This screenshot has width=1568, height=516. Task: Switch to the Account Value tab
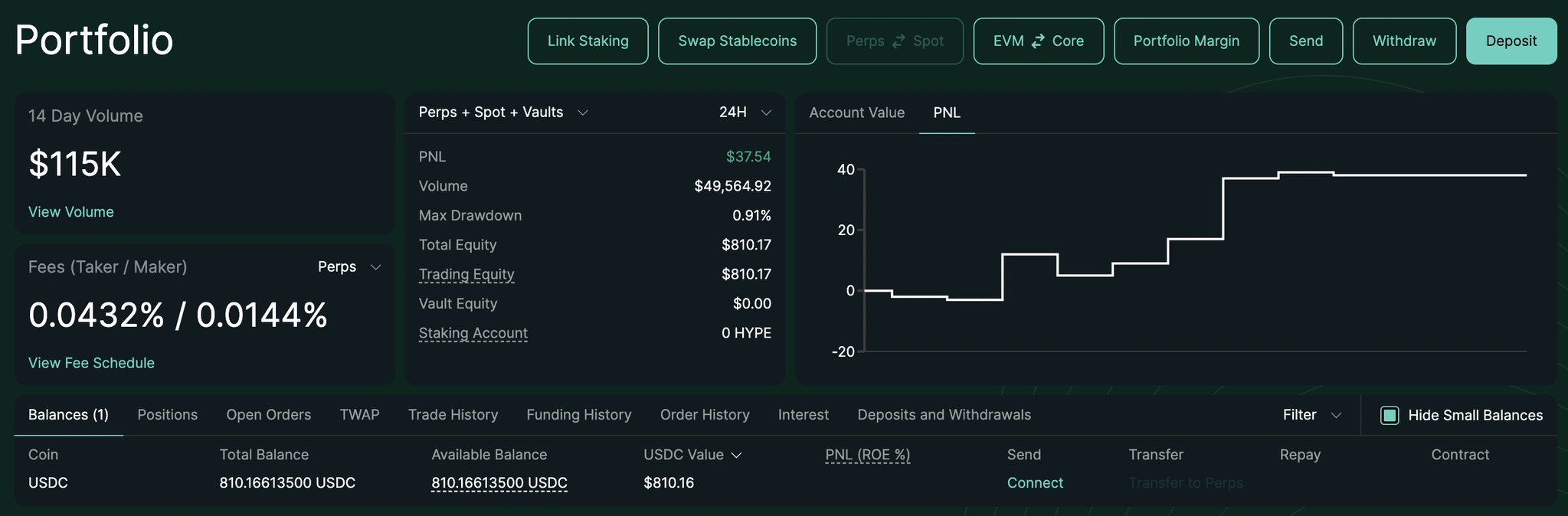coord(856,113)
